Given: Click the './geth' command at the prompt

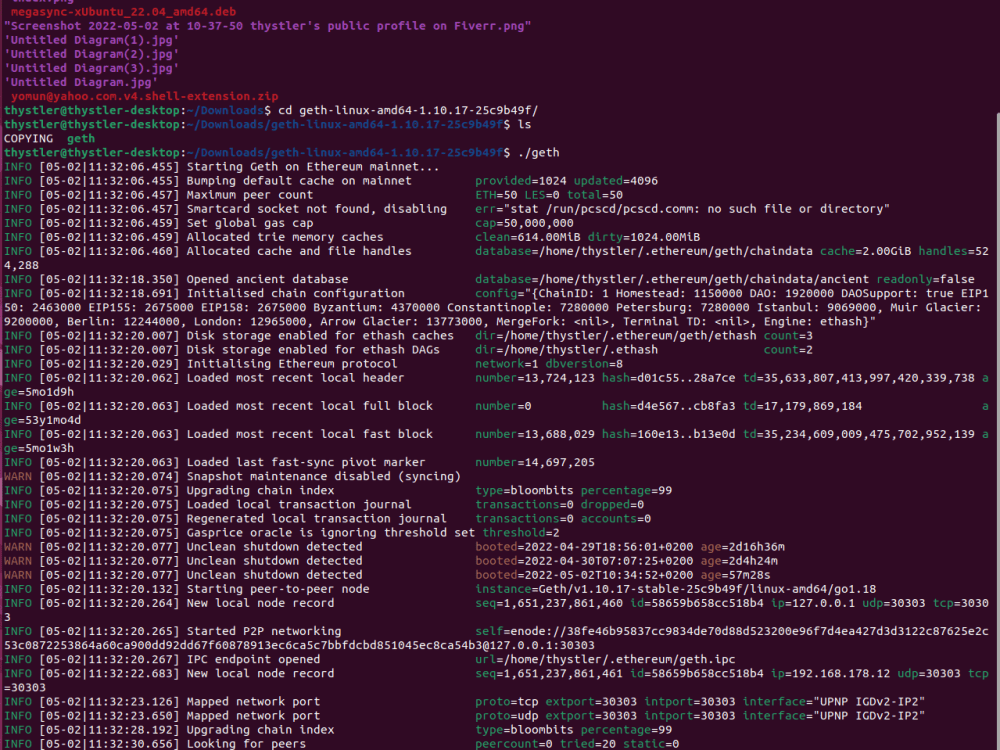Looking at the screenshot, I should (538, 152).
